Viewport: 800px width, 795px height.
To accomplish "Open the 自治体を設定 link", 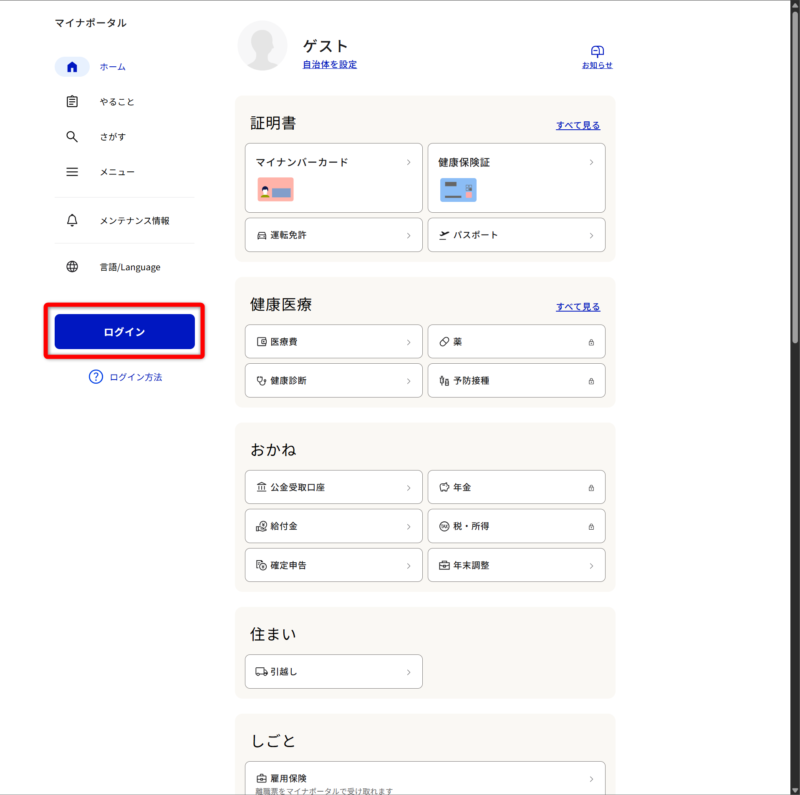I will (329, 65).
